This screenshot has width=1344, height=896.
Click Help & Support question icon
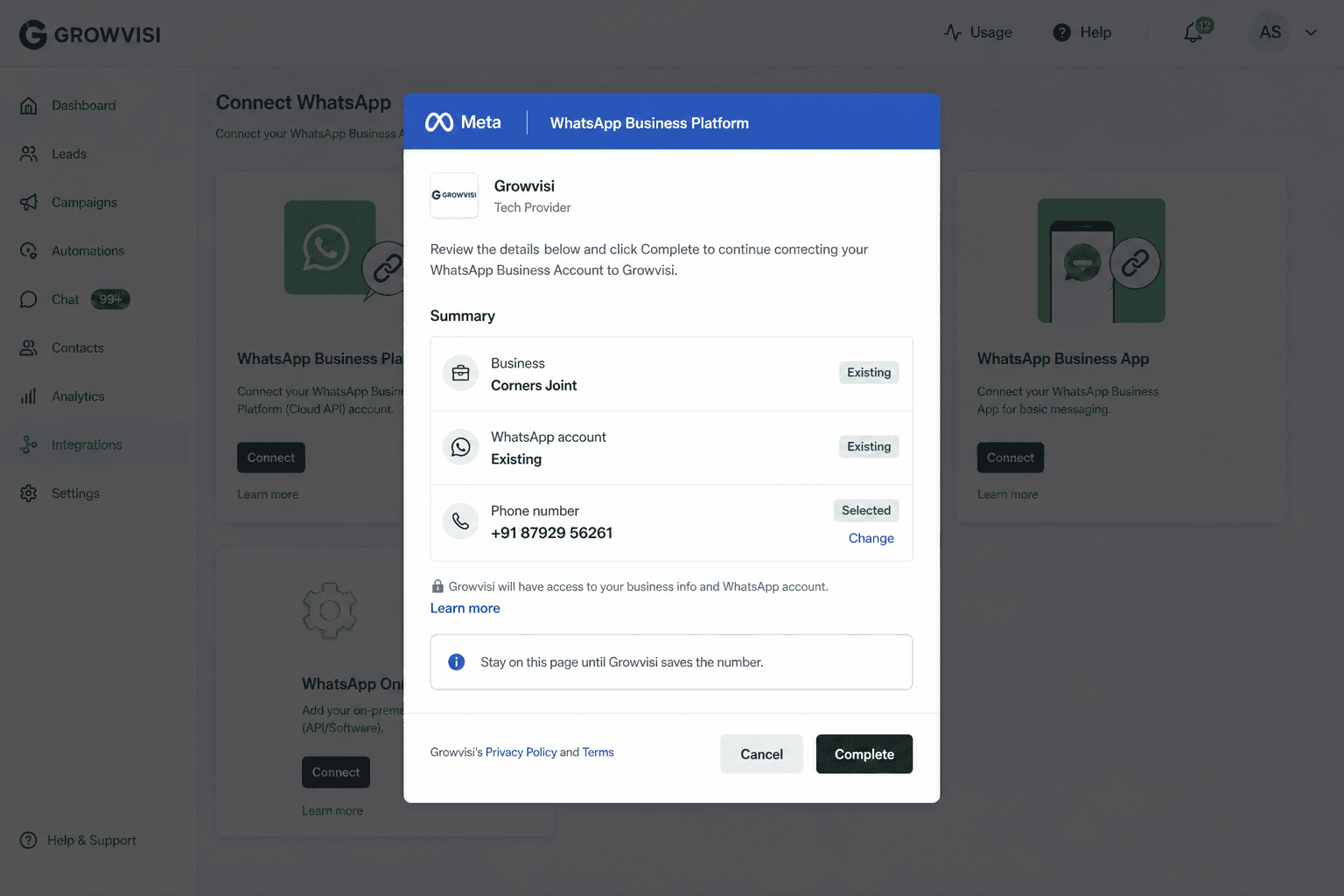29,840
